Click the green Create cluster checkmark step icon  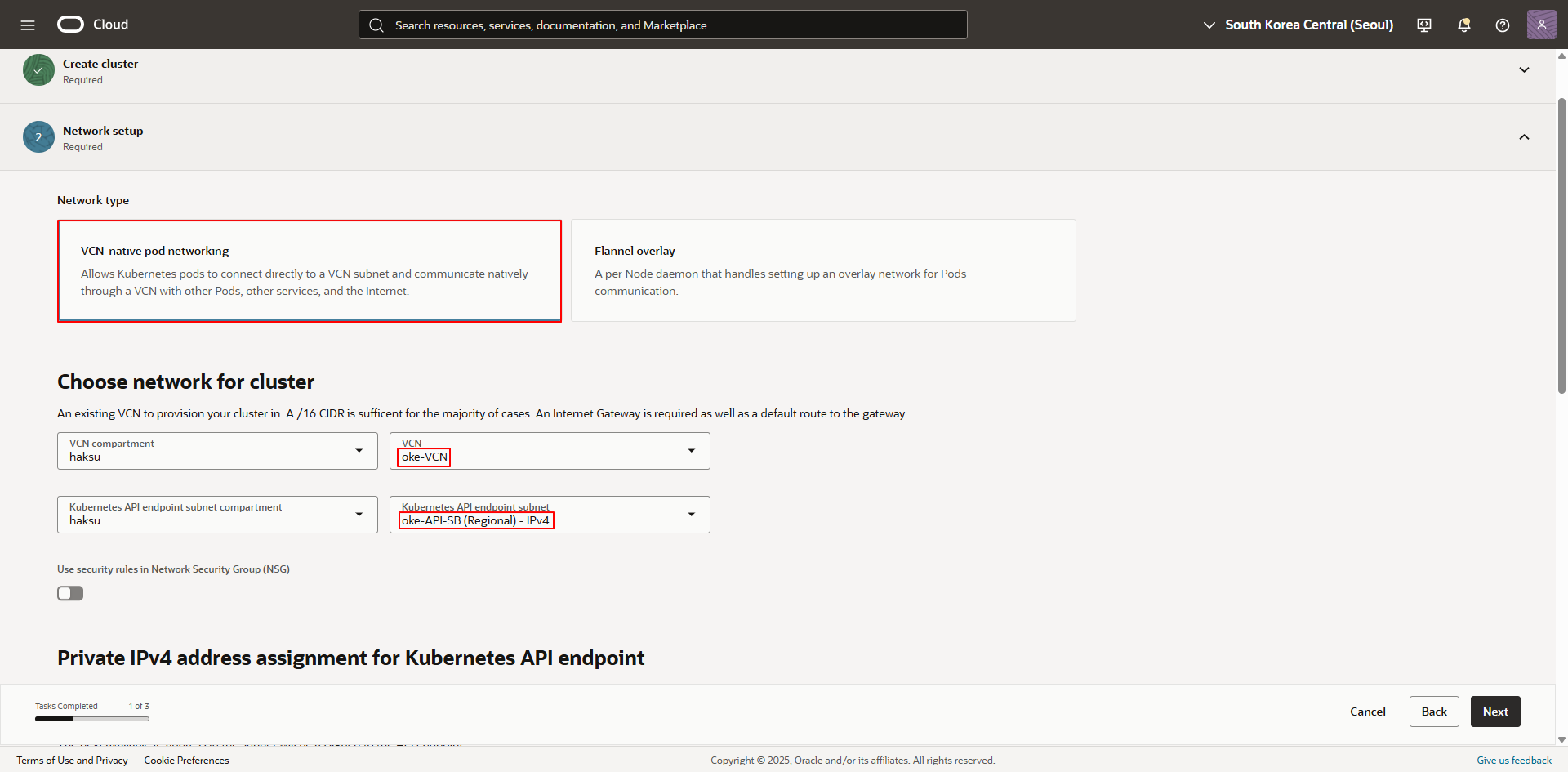(38, 70)
